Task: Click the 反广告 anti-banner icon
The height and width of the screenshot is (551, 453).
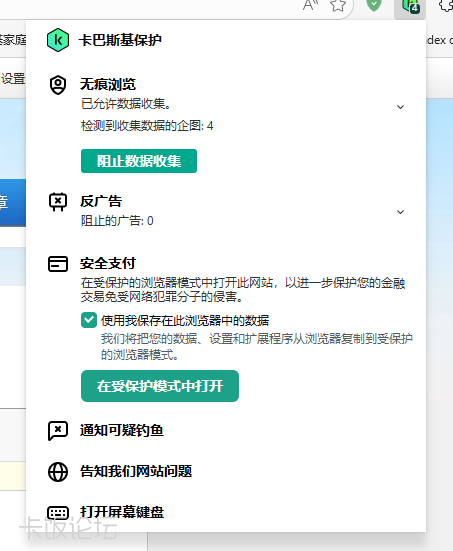Action: [x=58, y=202]
